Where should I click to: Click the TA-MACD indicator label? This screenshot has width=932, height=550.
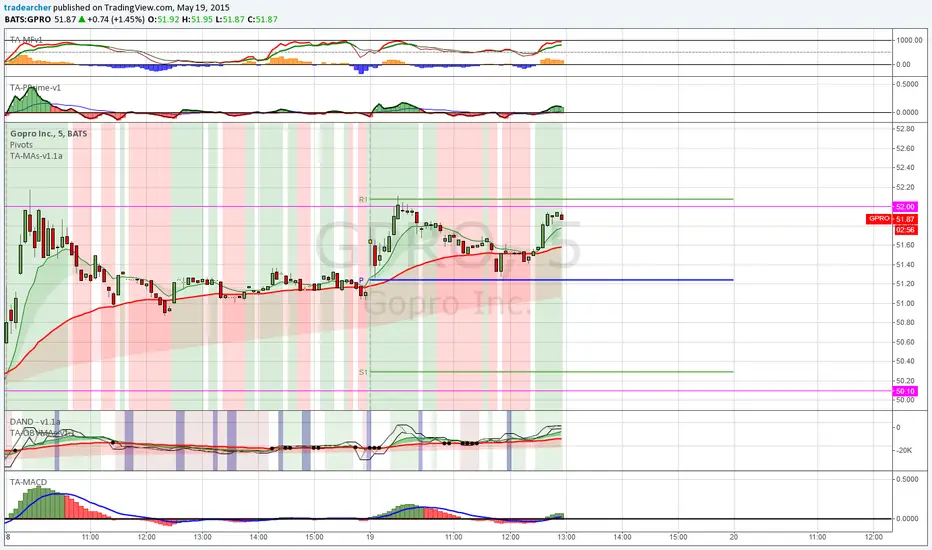click(x=28, y=482)
